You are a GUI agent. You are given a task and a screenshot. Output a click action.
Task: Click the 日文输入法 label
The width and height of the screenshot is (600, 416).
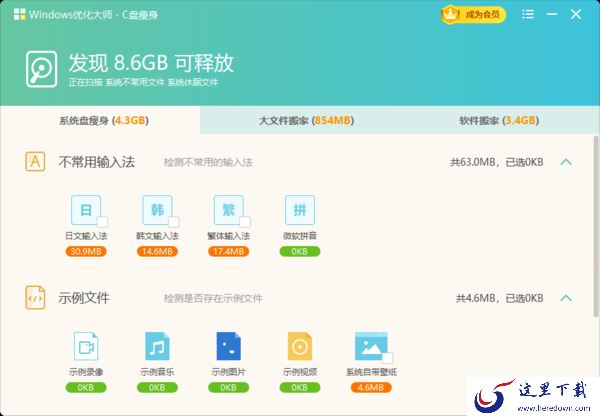coord(86,236)
